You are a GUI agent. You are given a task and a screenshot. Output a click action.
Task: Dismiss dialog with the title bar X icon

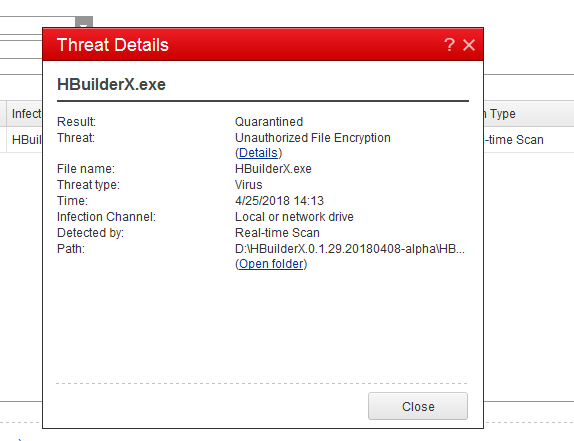(x=469, y=45)
